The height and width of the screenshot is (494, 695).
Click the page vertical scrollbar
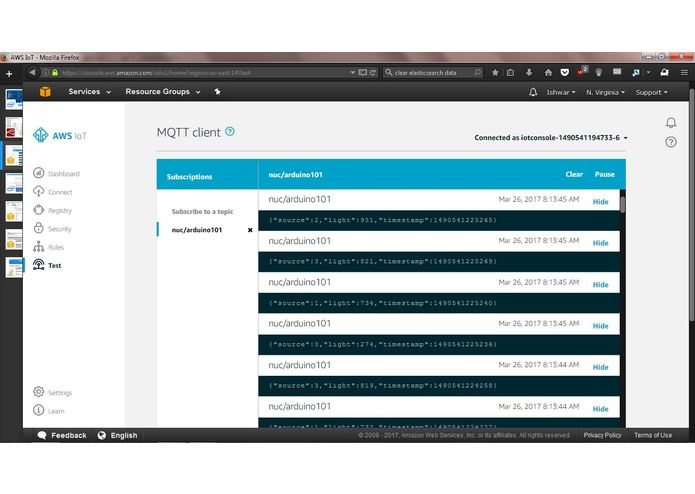(692, 204)
